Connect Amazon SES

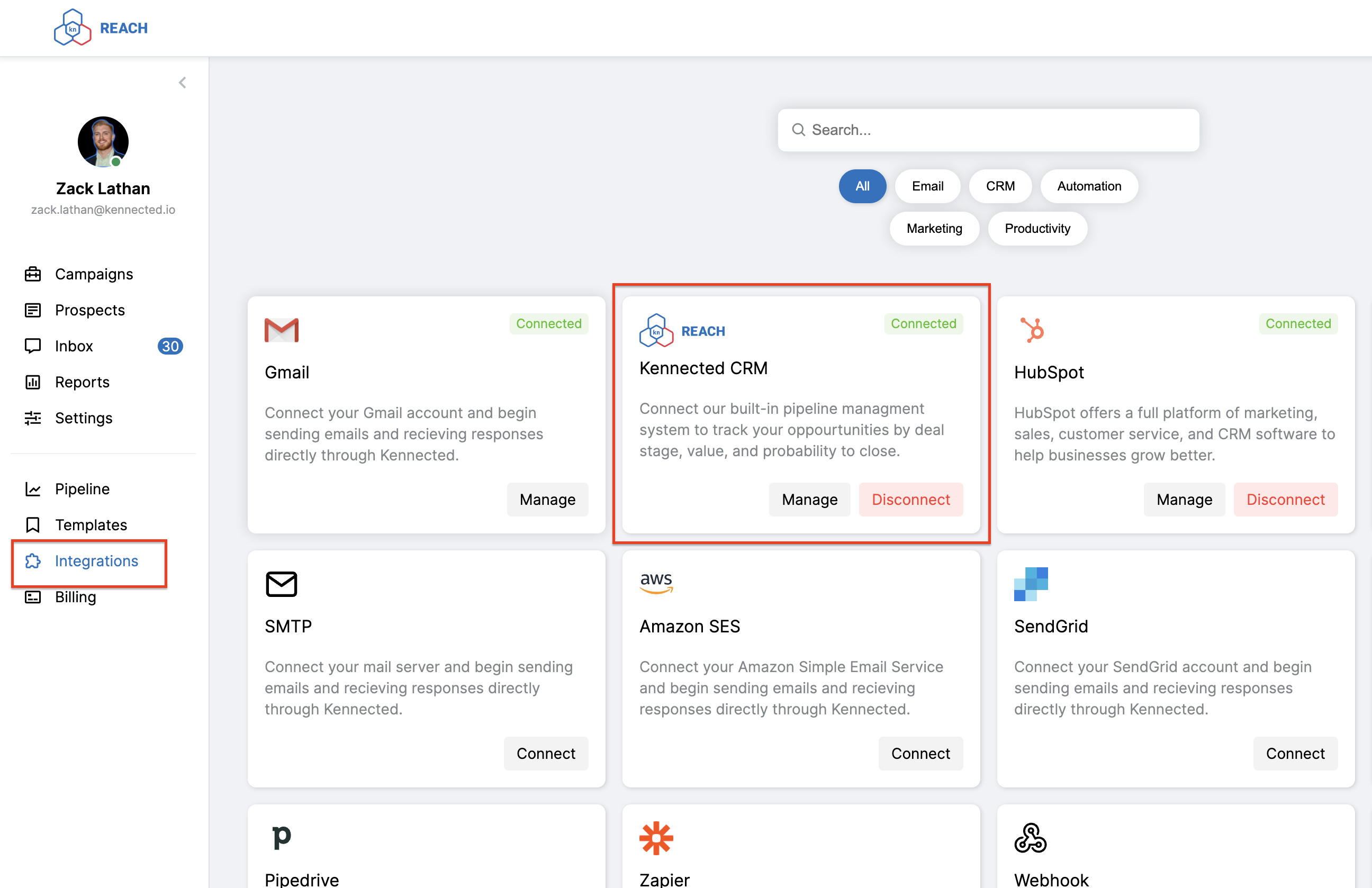tap(920, 754)
